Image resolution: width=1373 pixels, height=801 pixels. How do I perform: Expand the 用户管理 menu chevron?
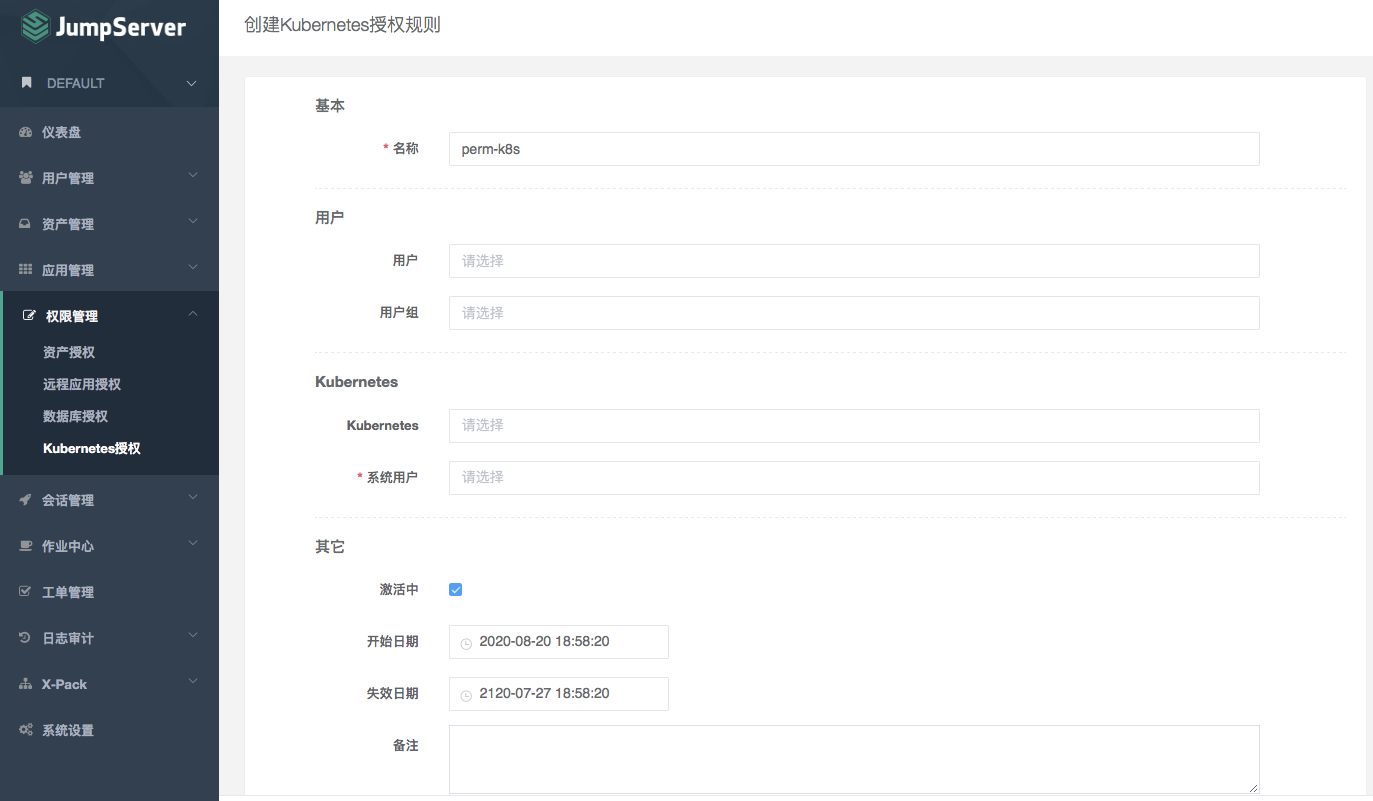(x=193, y=176)
